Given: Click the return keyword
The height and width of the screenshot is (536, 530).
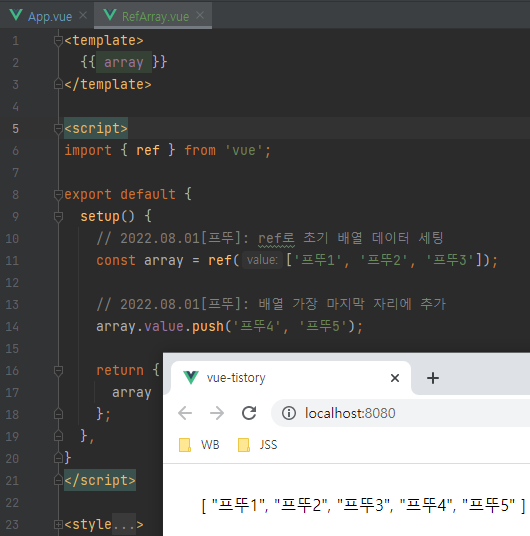Looking at the screenshot, I should tap(120, 370).
